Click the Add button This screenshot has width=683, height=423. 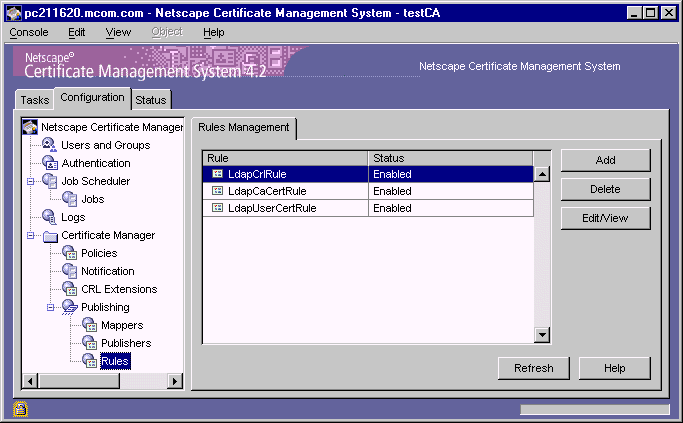[605, 160]
